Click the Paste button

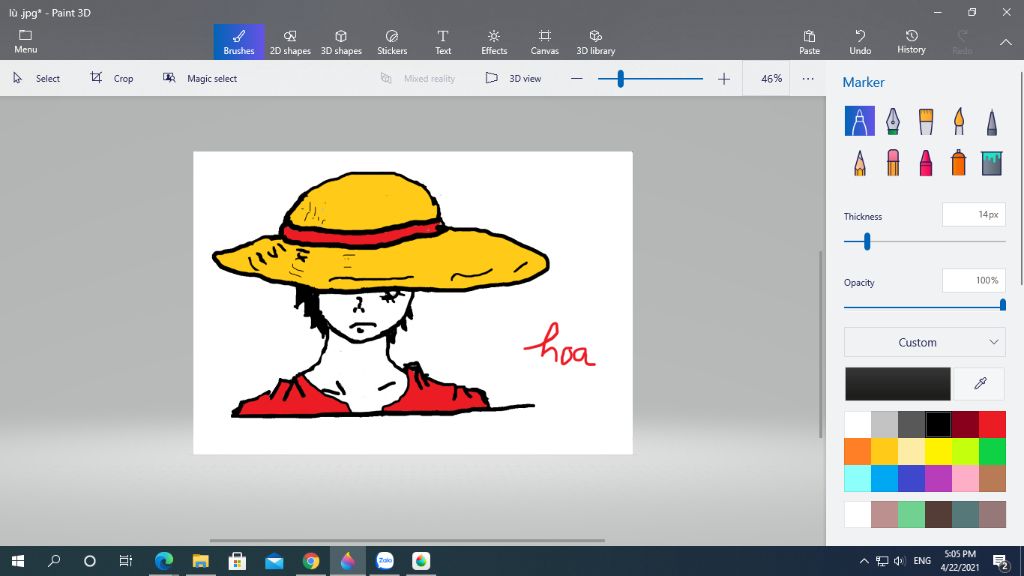(x=809, y=42)
